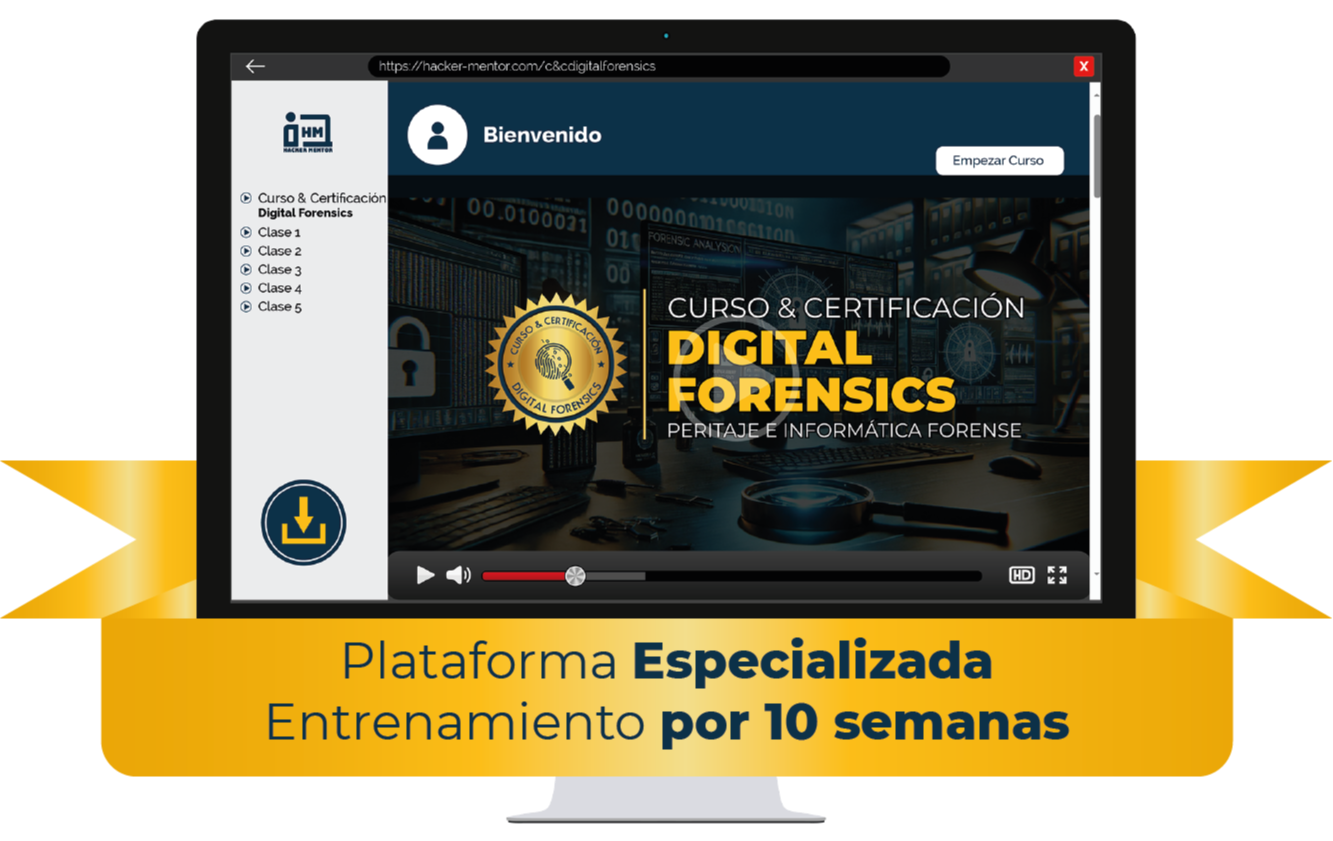Image resolution: width=1333 pixels, height=841 pixels.
Task: Select Clase 1 in the sidebar
Action: coord(271,232)
